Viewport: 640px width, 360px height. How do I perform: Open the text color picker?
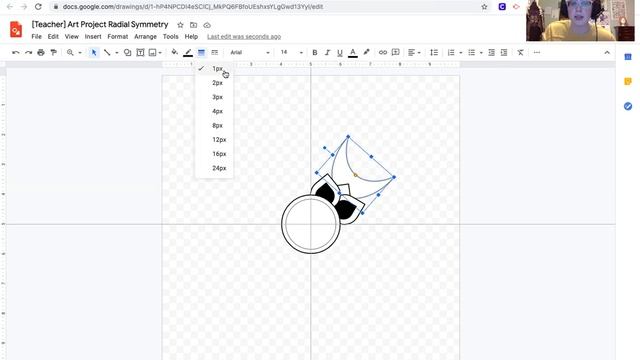pos(353,53)
